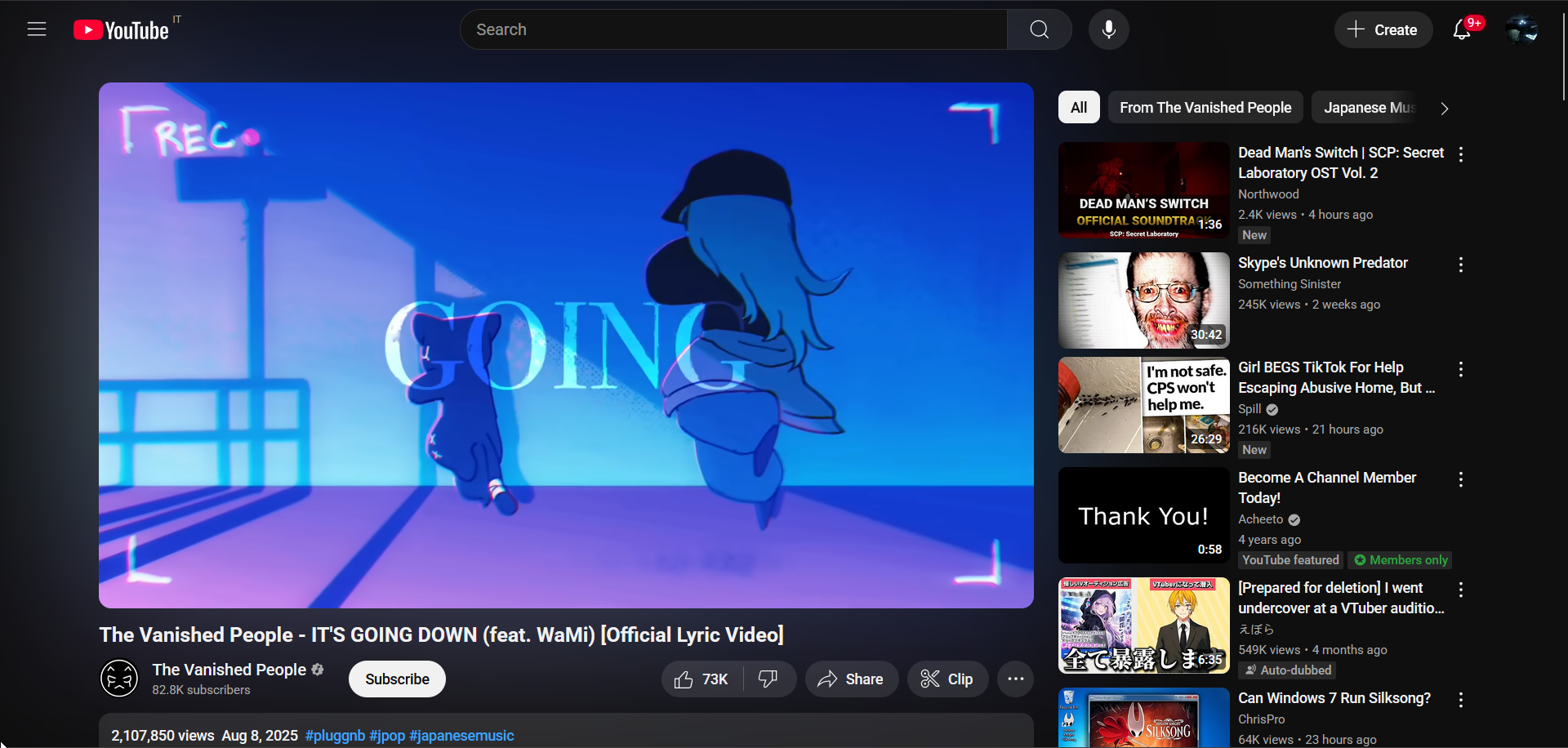Open the #jpop hashtag
This screenshot has height=748, width=1568.
tap(387, 736)
